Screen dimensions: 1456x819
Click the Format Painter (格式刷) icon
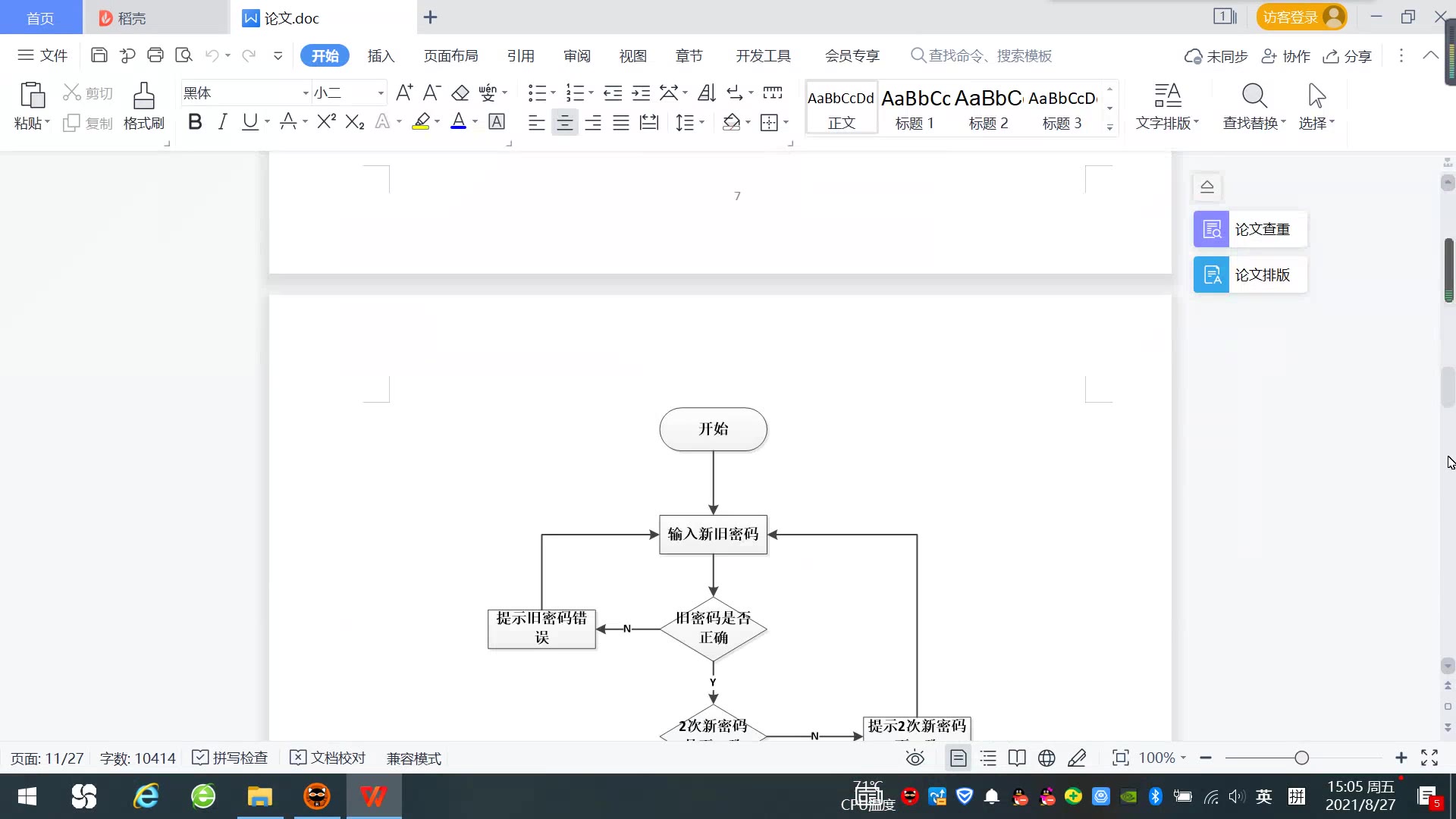[x=143, y=97]
